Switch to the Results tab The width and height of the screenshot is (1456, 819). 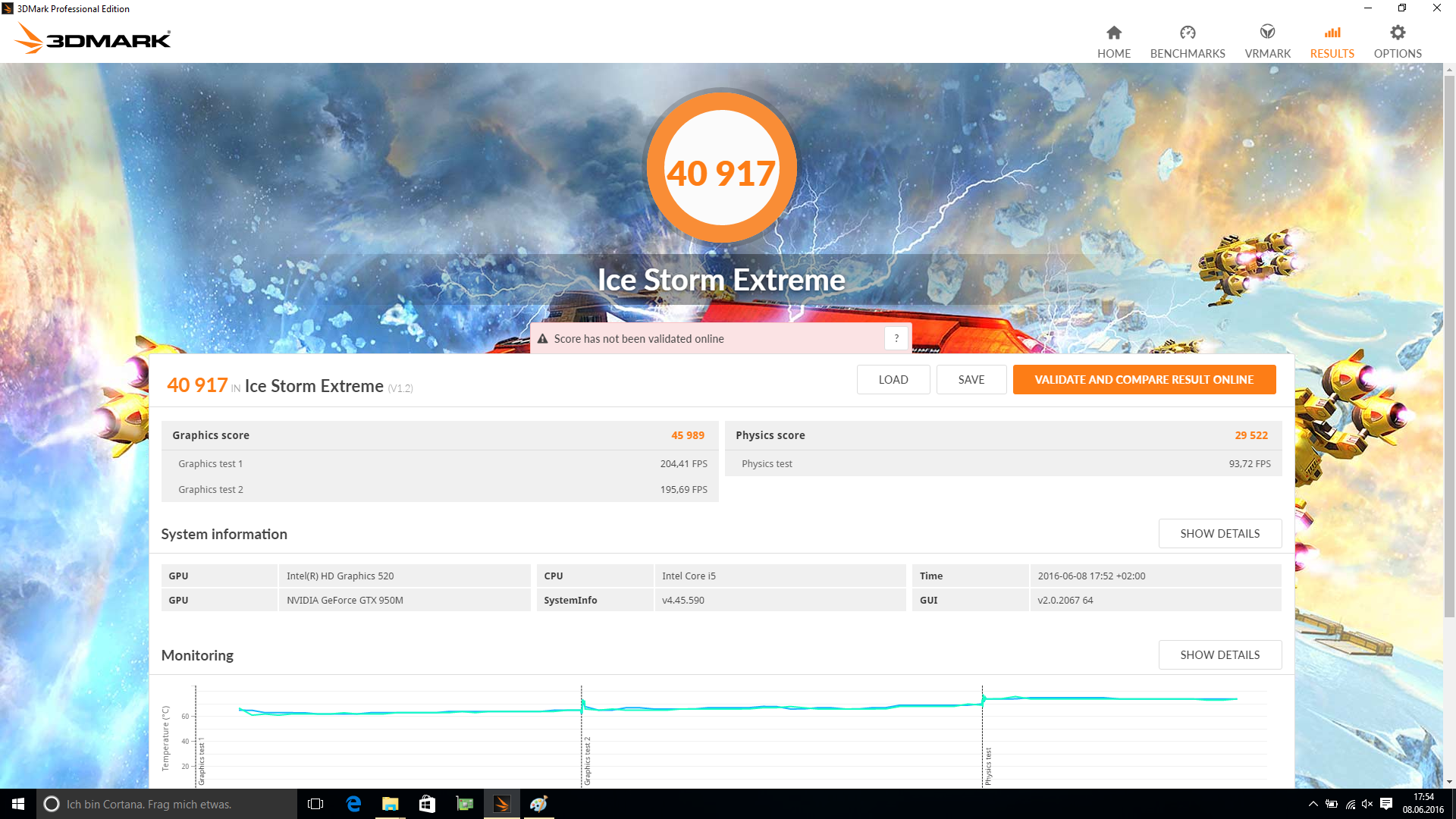coord(1332,42)
